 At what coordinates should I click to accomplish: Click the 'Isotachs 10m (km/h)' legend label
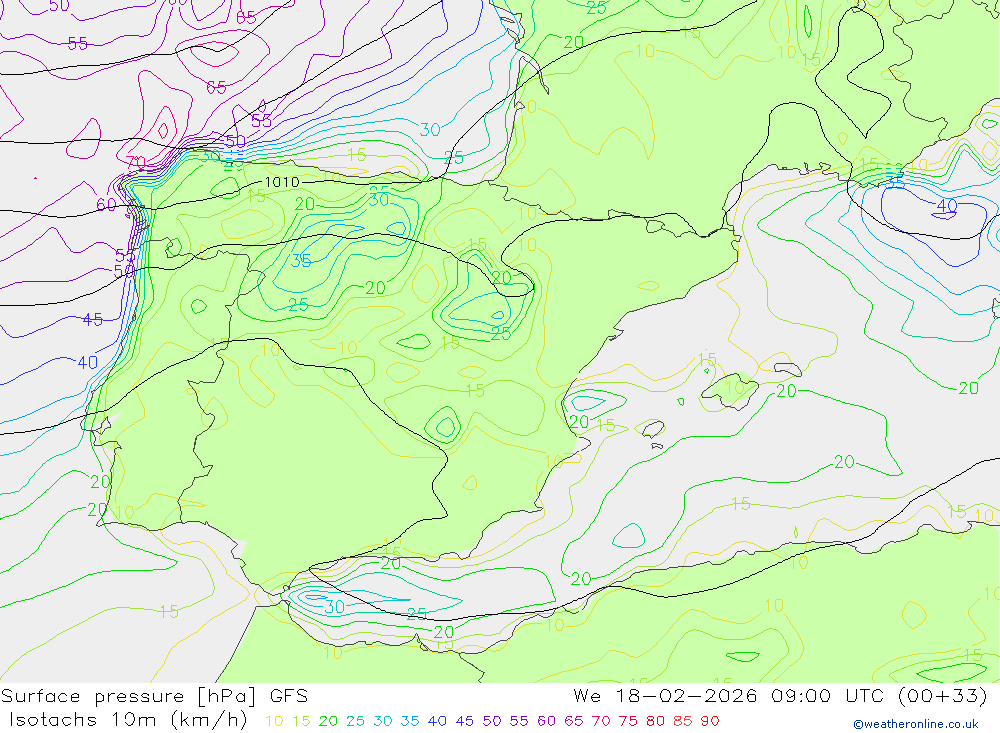coord(128,720)
